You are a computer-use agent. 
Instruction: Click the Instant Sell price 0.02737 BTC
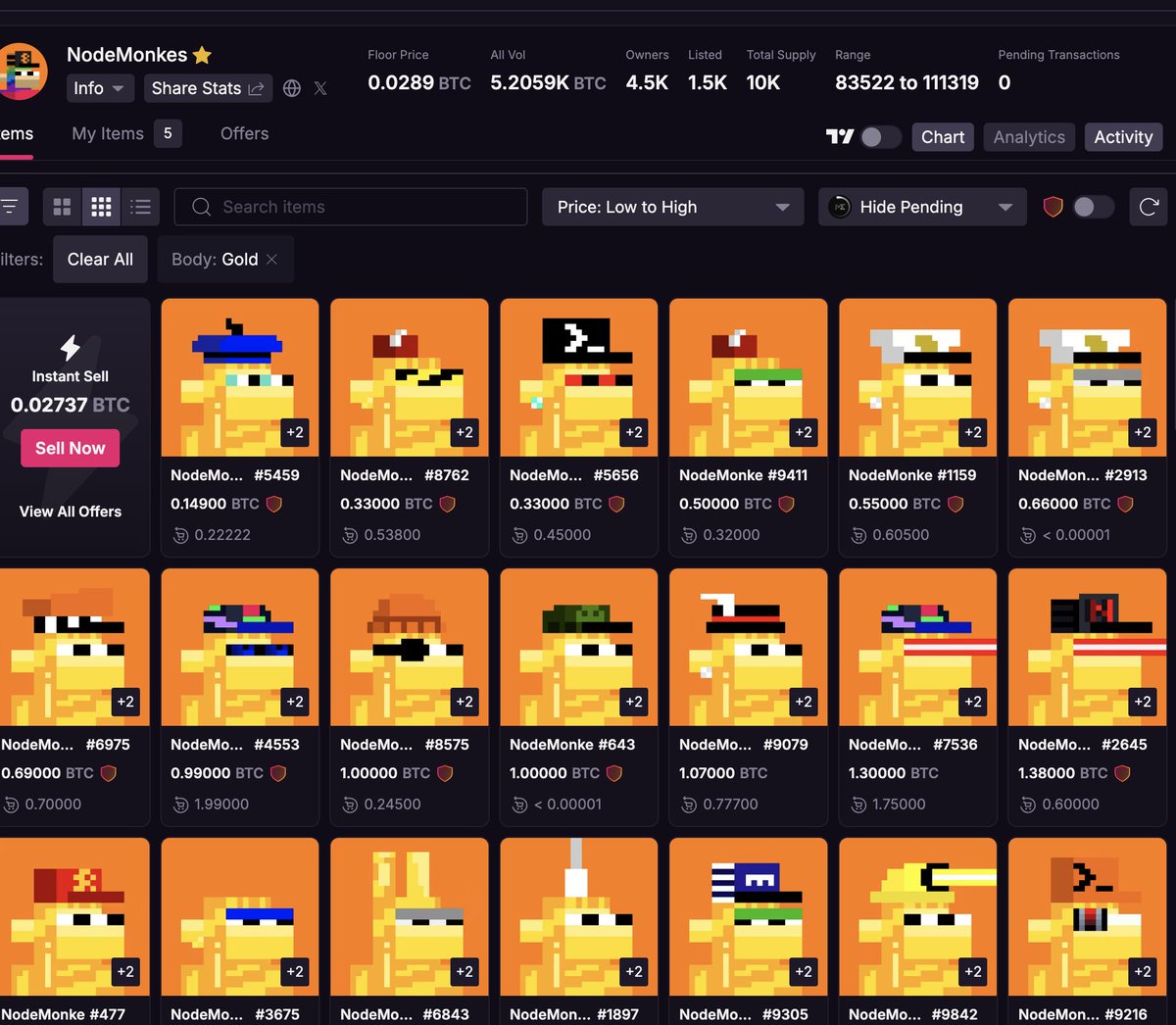click(x=71, y=405)
